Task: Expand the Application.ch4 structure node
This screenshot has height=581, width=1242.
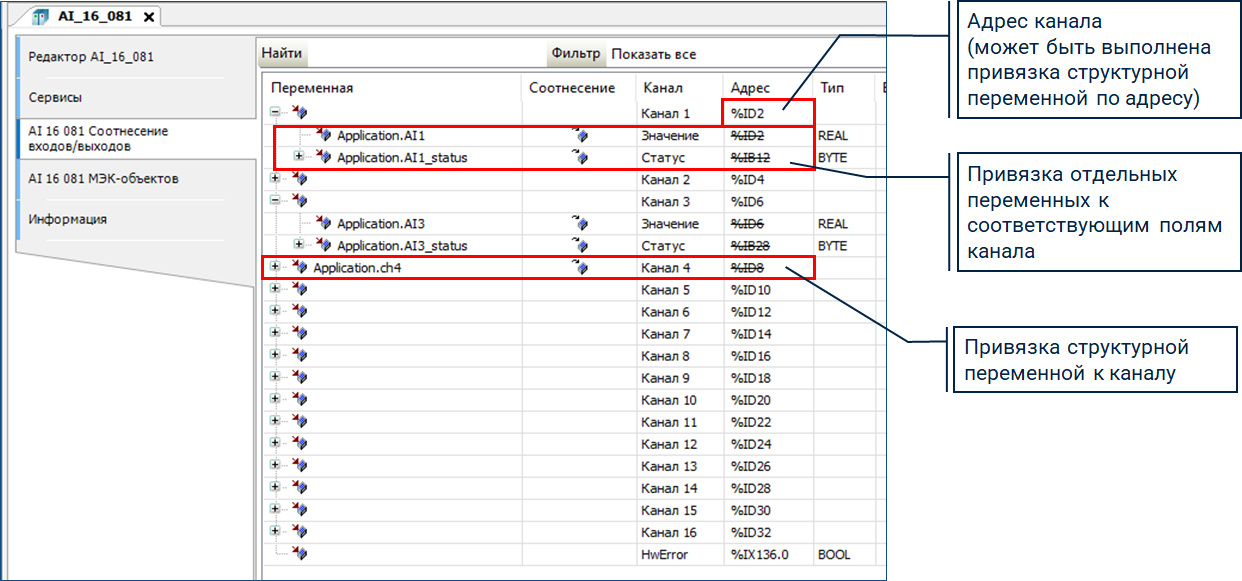Action: click(x=275, y=267)
